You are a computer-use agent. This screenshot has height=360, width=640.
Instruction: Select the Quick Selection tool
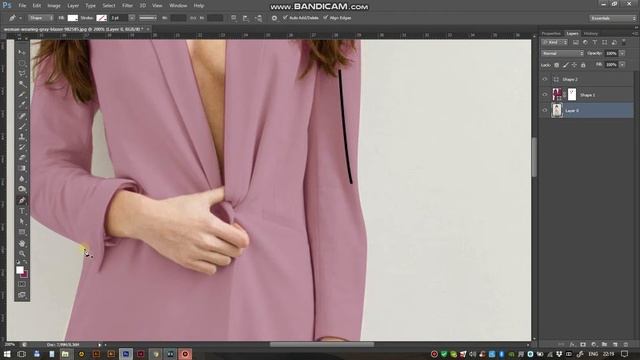(22, 84)
